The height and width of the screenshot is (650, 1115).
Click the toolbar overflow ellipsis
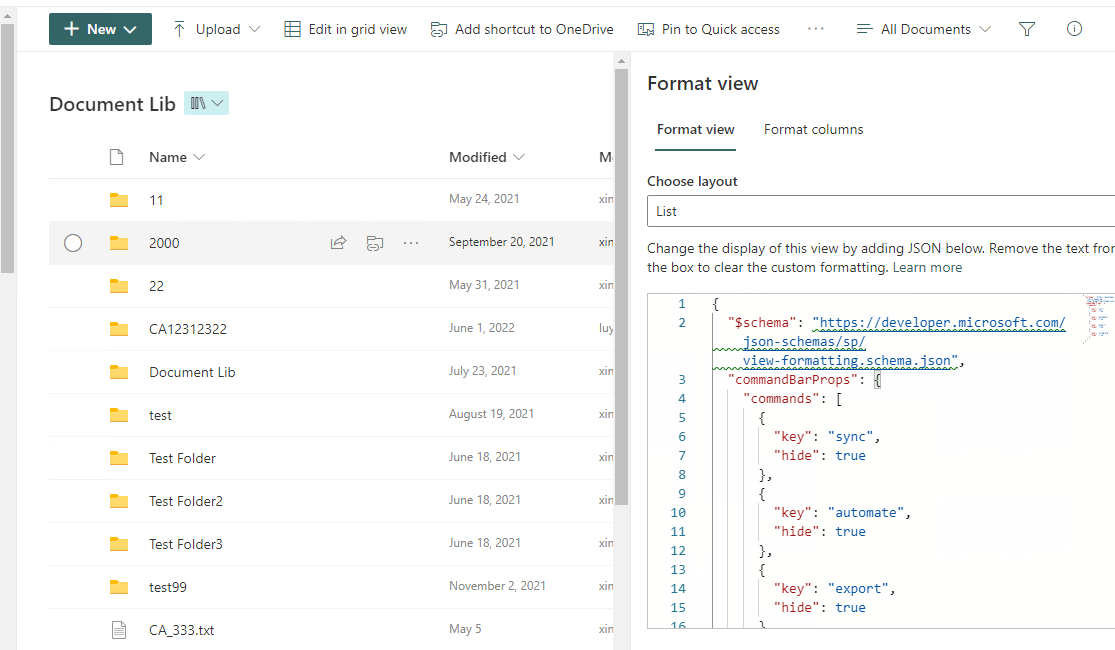[816, 29]
